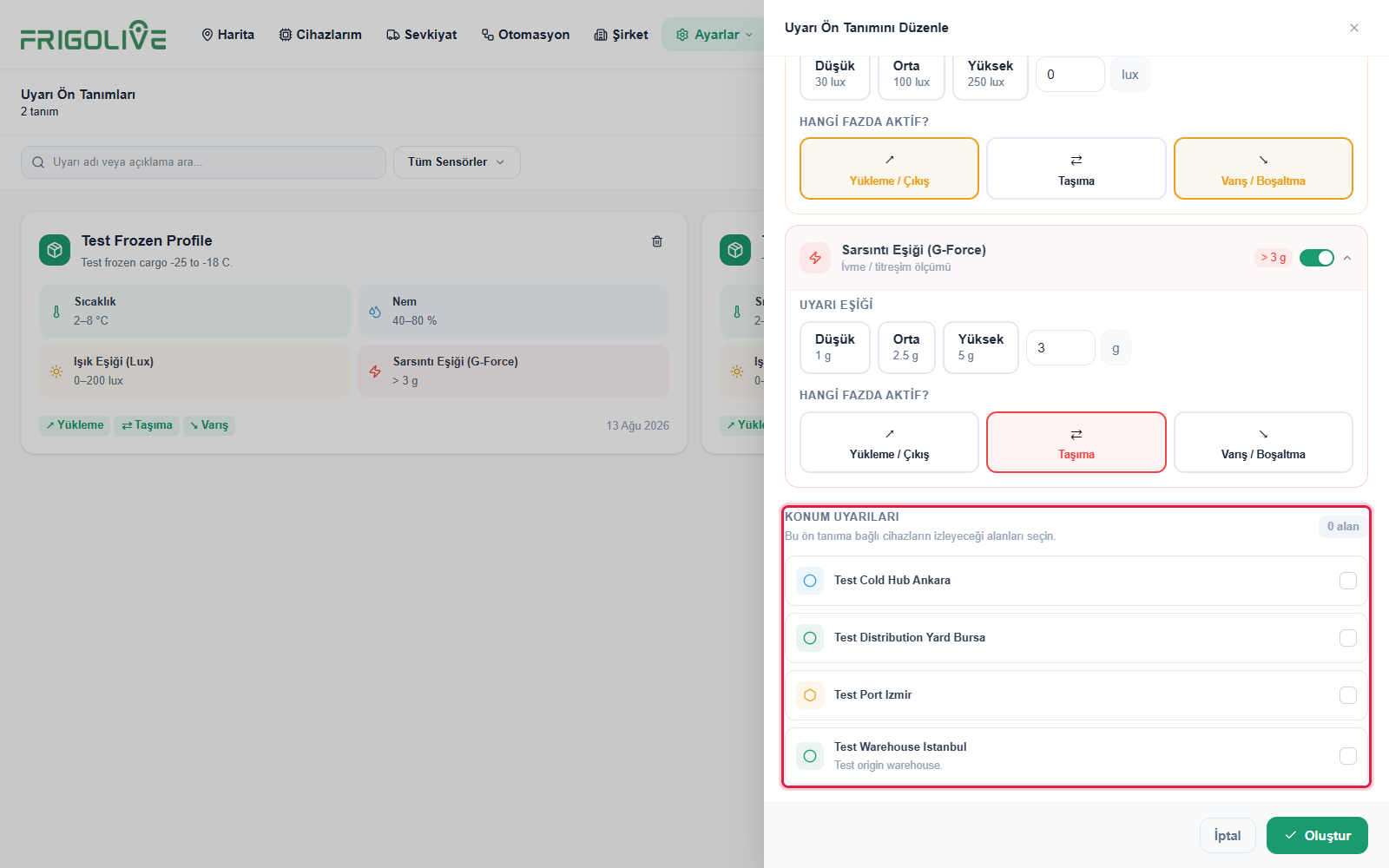Screen dimensions: 1389x868
Task: Toggle Yükleme / Çıkış phase for G-Force
Action: 889,443
